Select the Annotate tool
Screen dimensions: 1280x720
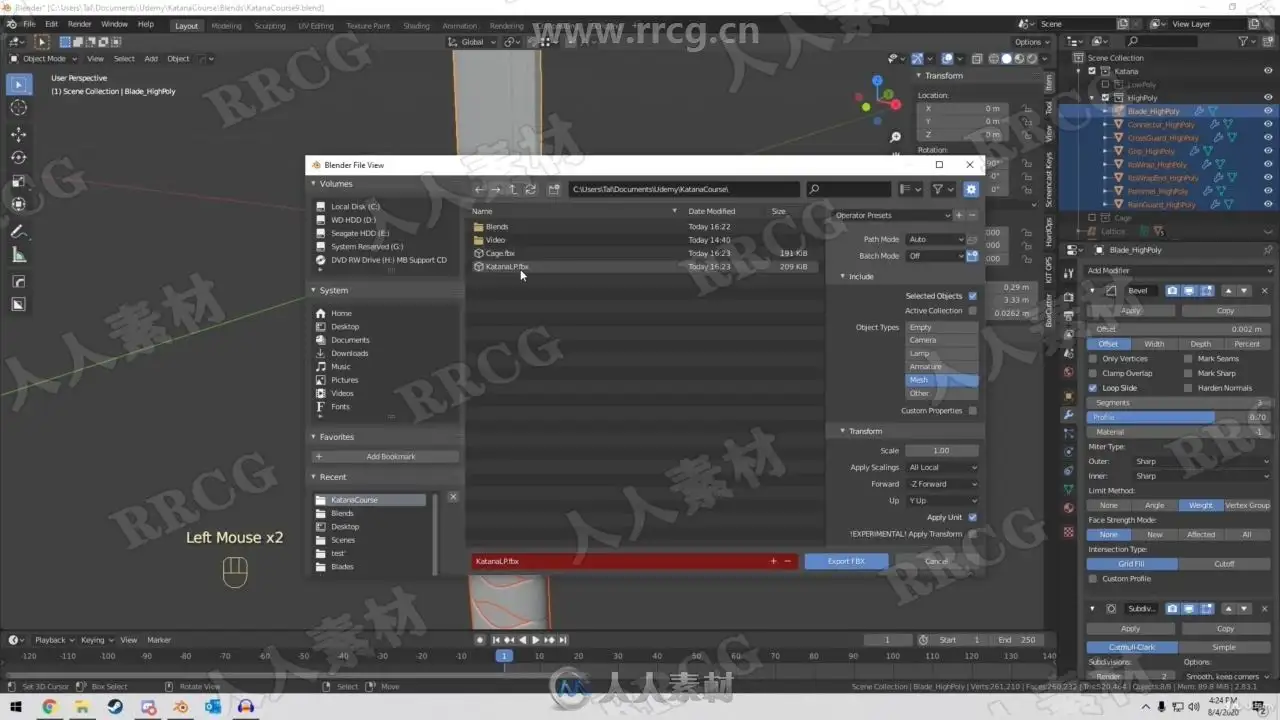19,232
